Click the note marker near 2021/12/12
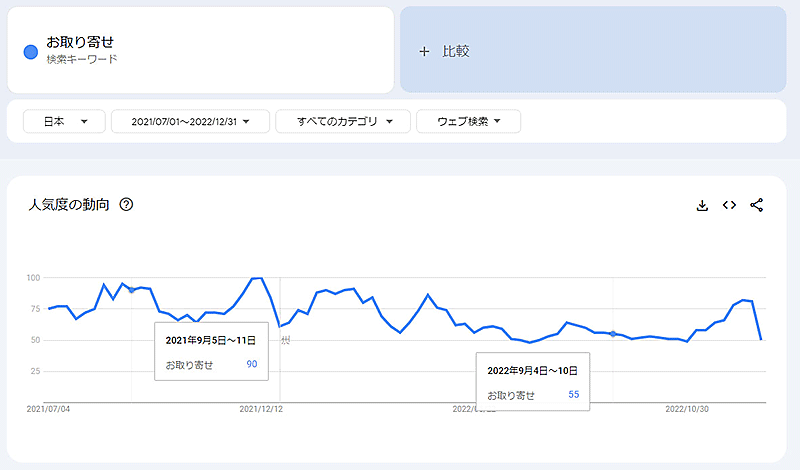The image size is (800, 470). 285,341
